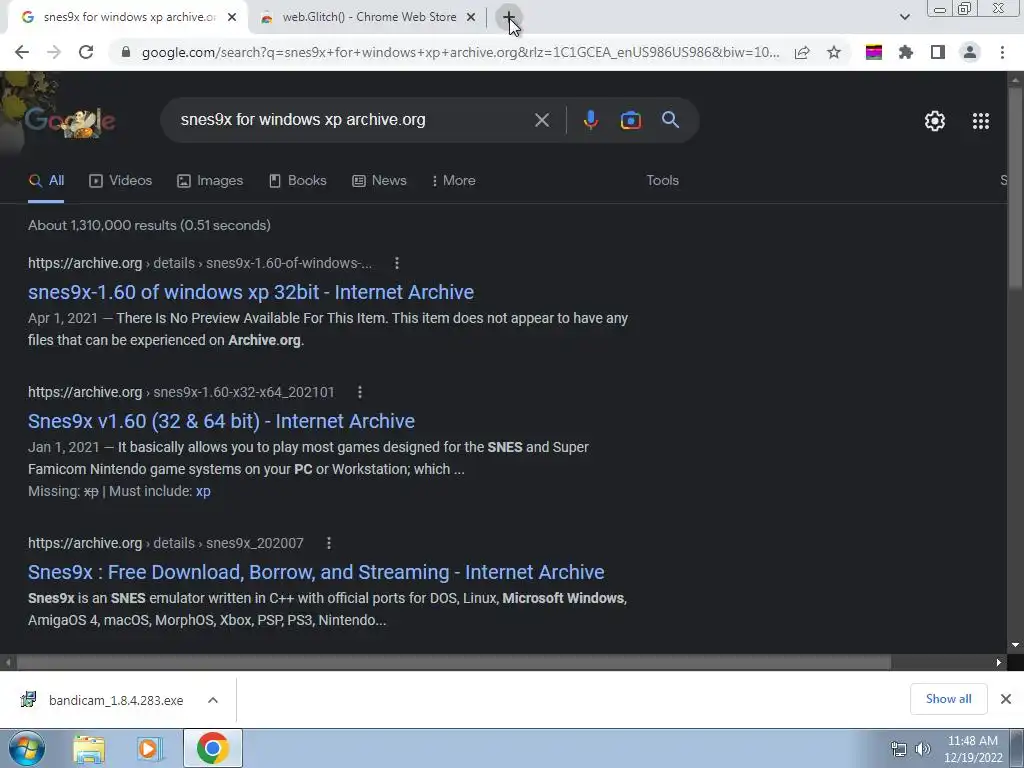Open the Chrome profile avatar

point(970,52)
